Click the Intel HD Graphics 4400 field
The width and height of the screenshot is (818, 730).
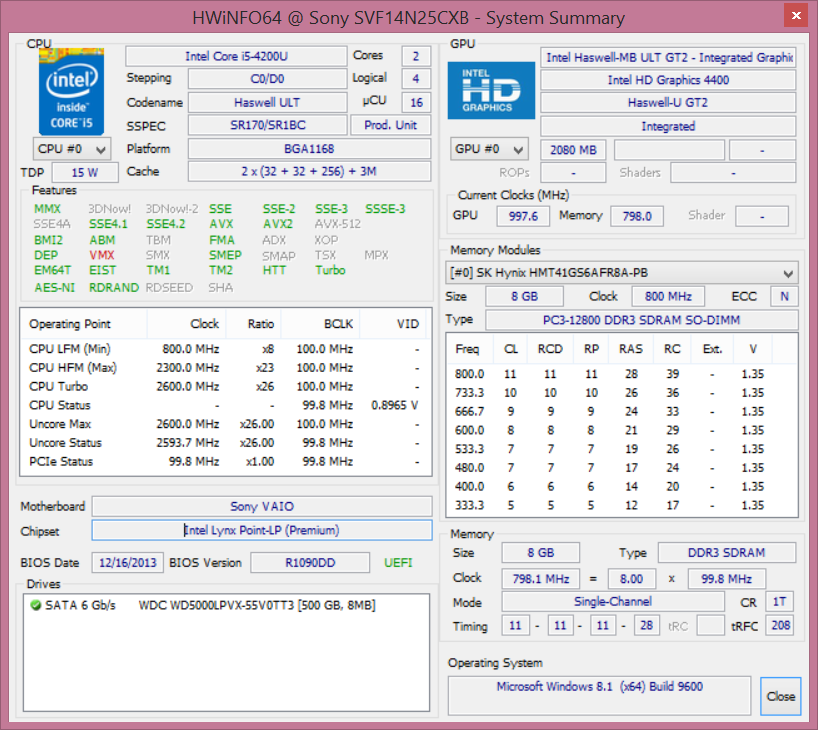tap(668, 80)
